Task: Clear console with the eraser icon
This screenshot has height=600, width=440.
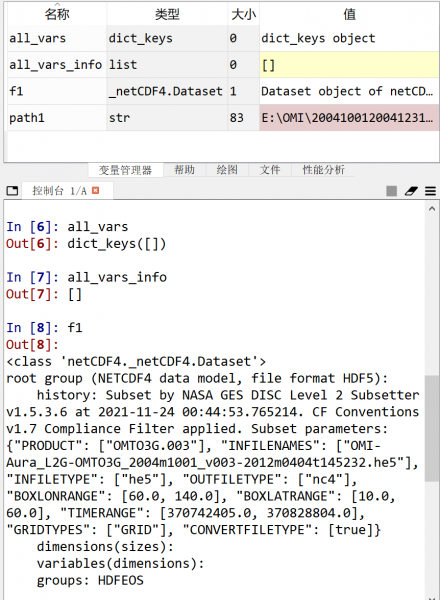Action: pyautogui.click(x=411, y=191)
